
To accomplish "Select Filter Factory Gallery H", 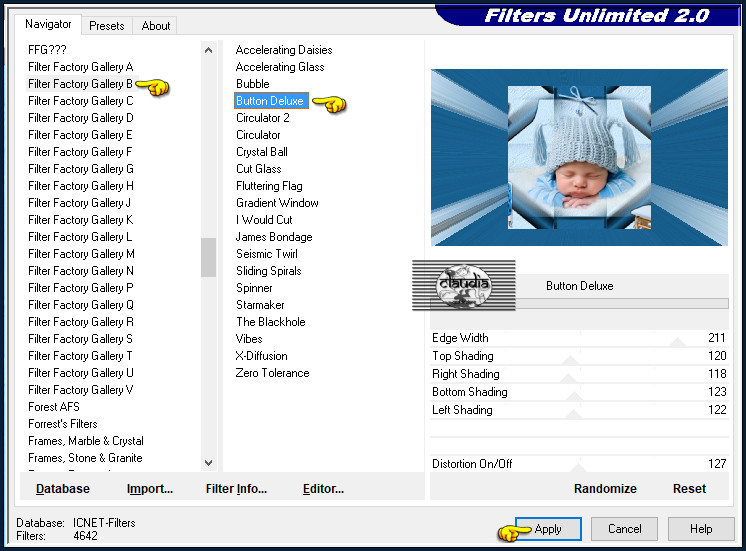I will [80, 186].
